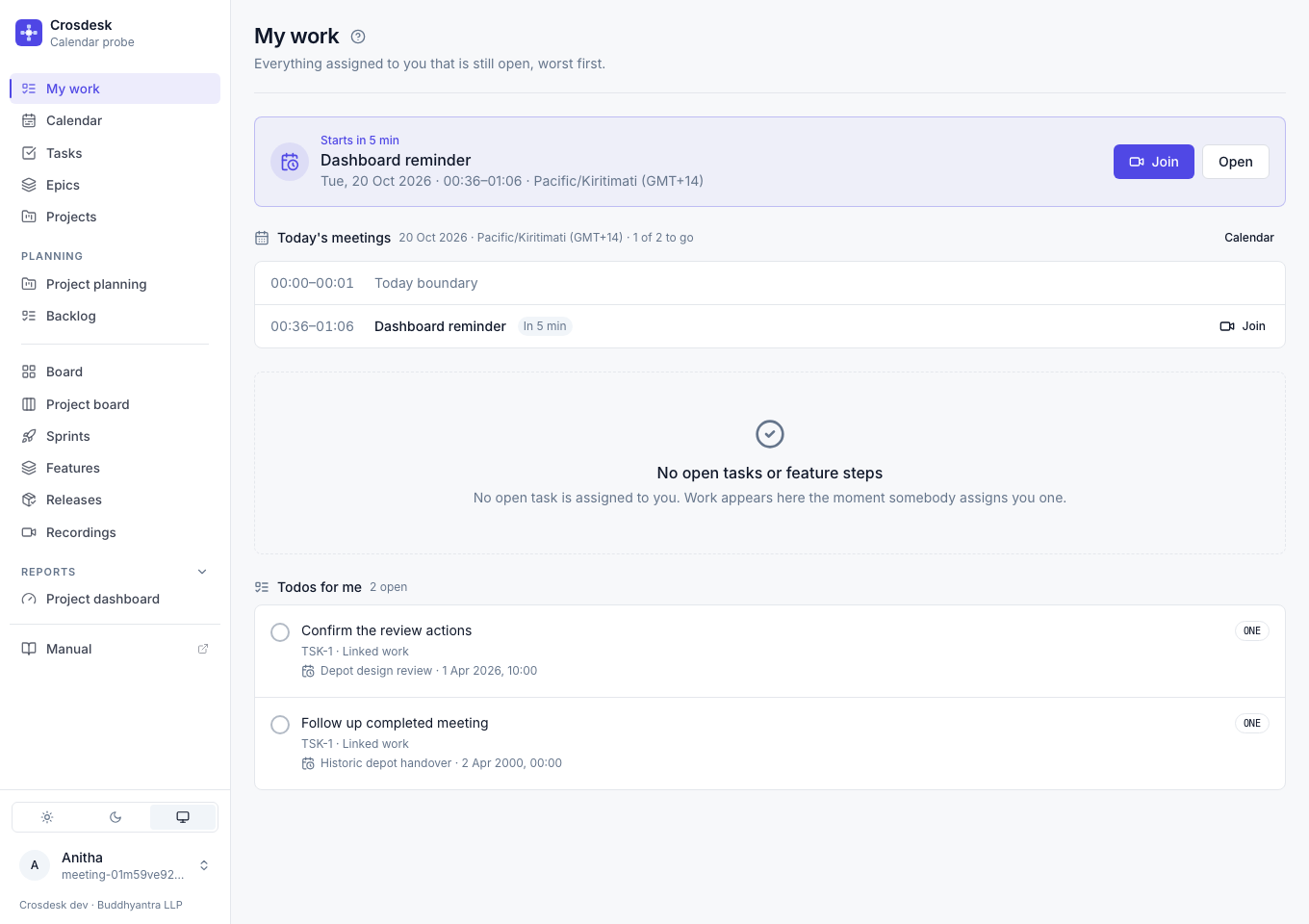
Task: Open the Today boundary meeting row
Action: (x=770, y=283)
